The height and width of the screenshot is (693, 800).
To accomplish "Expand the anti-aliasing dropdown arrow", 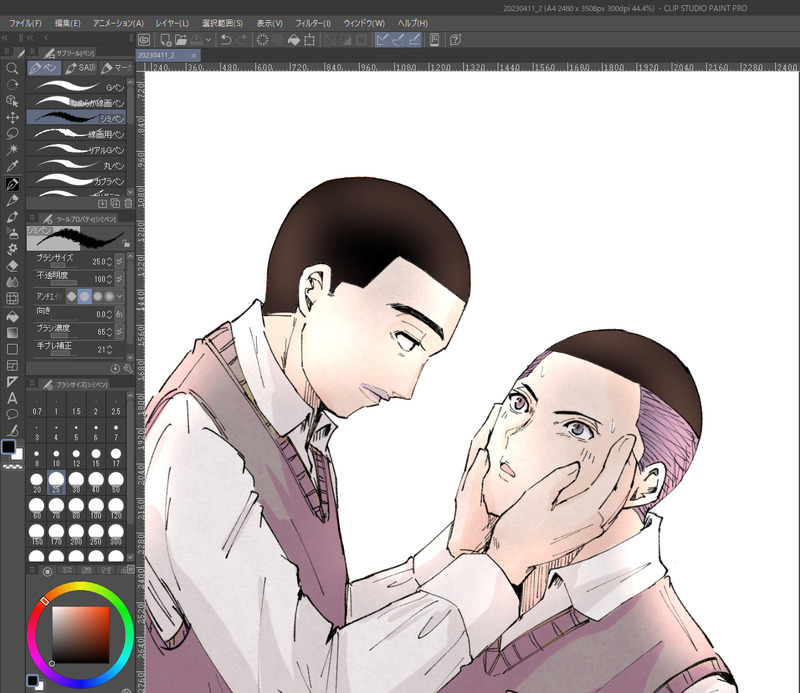I will (x=120, y=296).
